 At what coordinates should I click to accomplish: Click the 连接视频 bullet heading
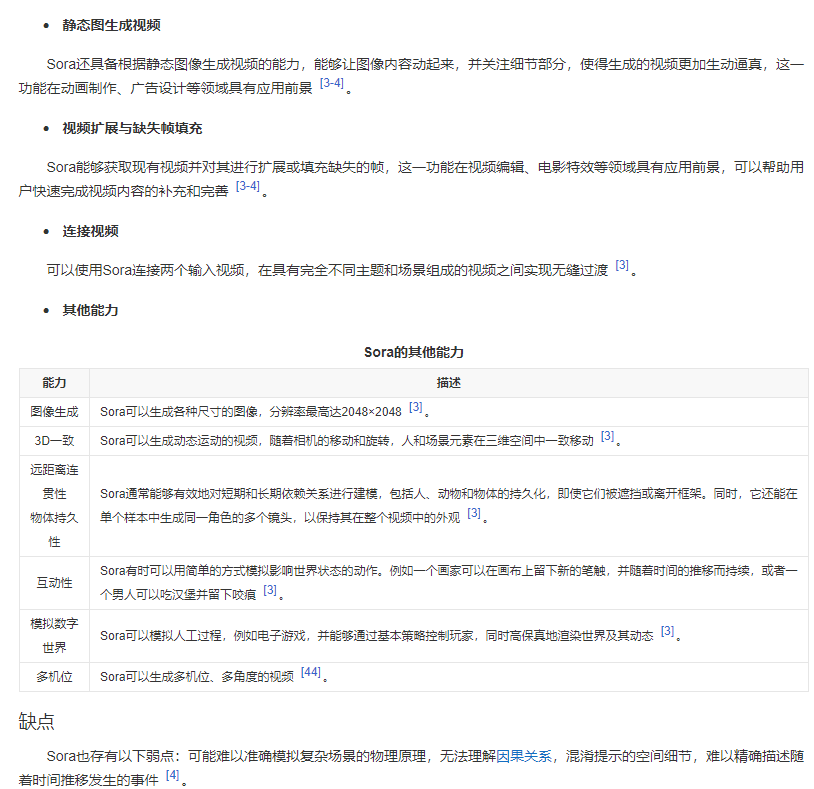coord(90,231)
